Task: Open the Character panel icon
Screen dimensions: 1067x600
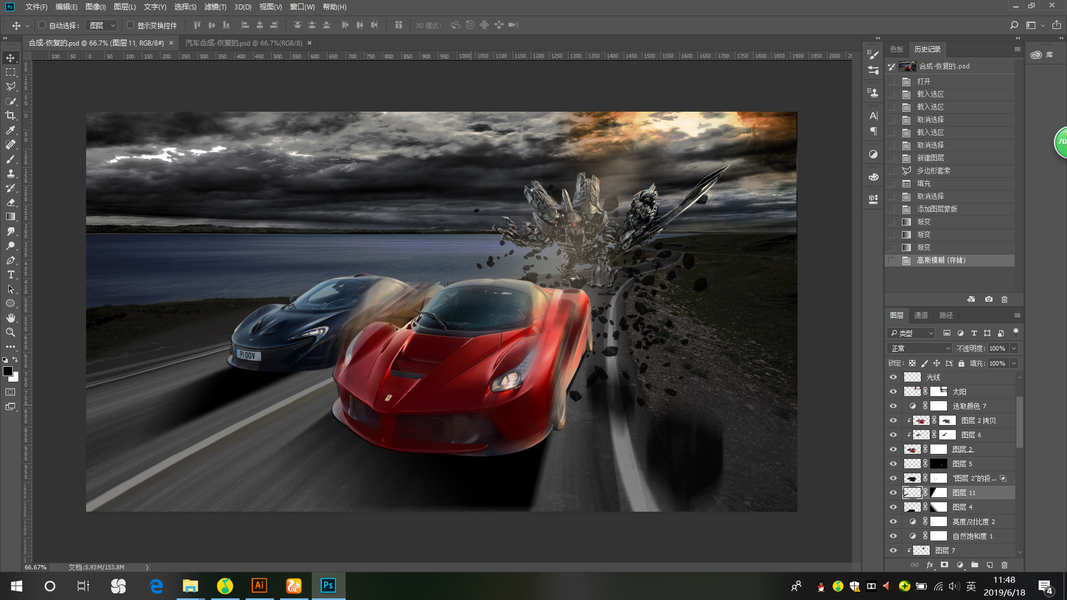Action: click(x=874, y=116)
